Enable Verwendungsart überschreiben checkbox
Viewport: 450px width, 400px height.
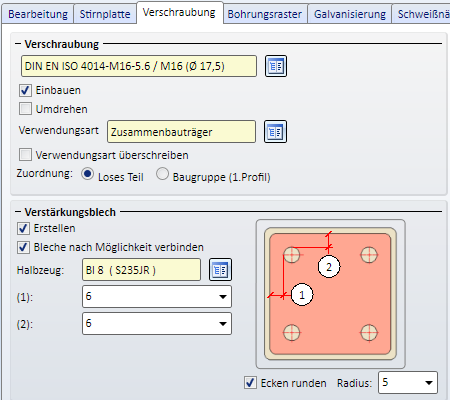click(x=26, y=155)
